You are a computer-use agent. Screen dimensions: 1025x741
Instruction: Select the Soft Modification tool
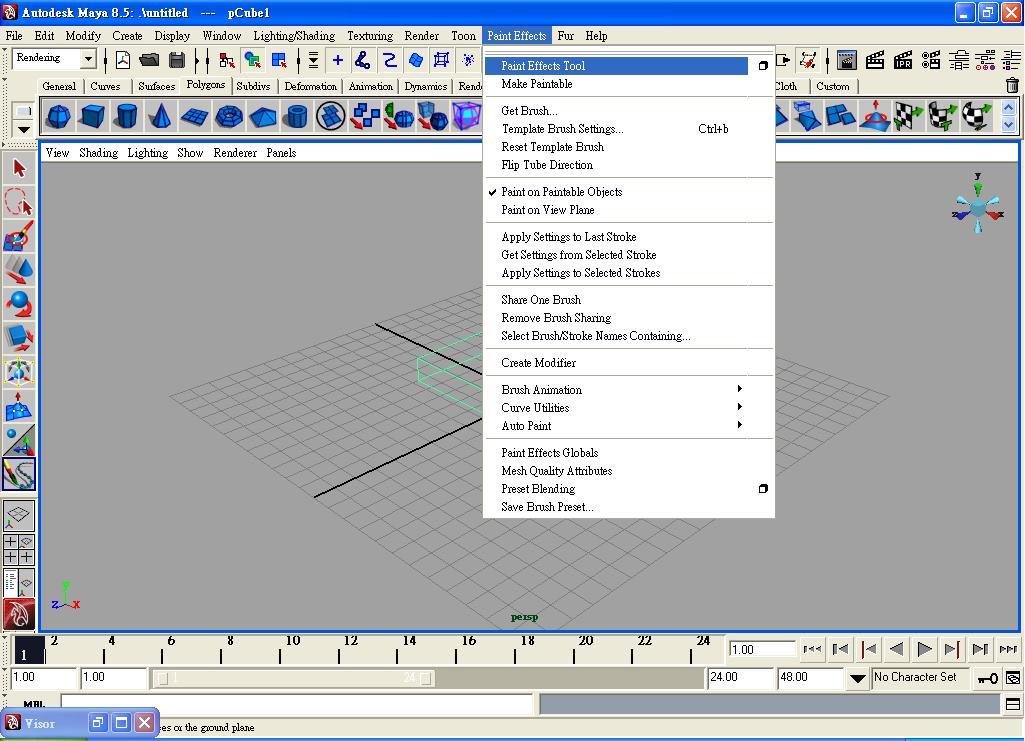[19, 406]
